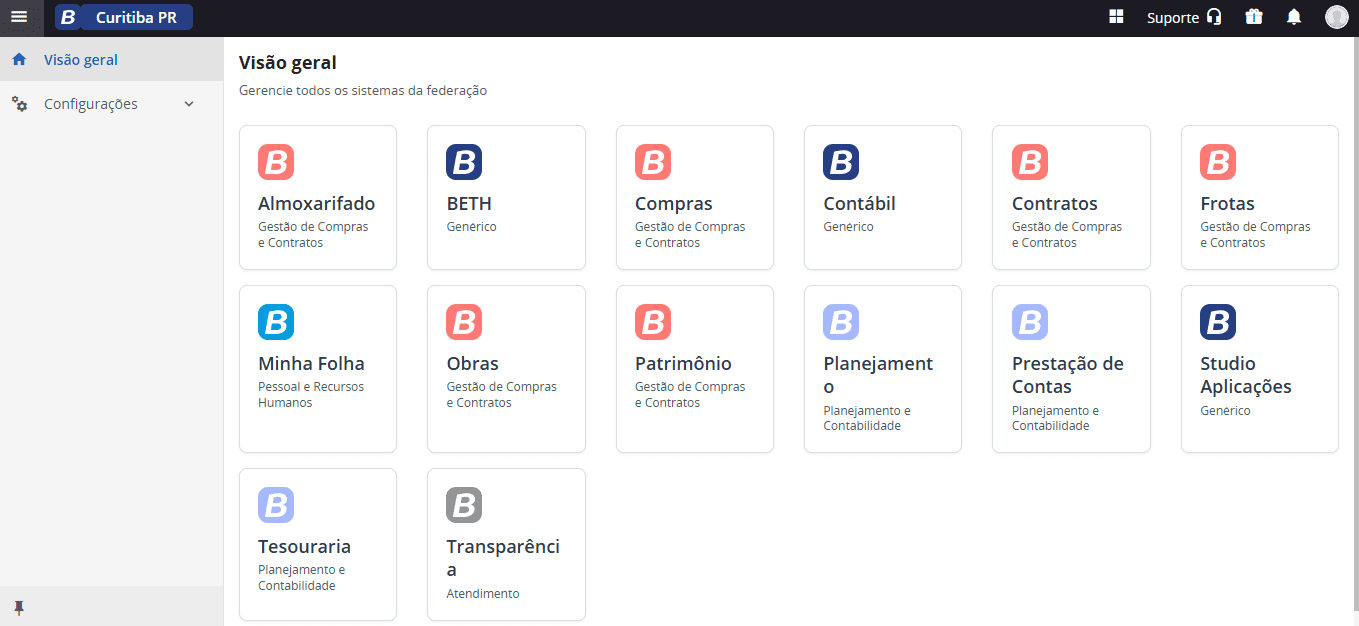1359x626 pixels.
Task: Open the Compras system card
Action: pos(695,197)
